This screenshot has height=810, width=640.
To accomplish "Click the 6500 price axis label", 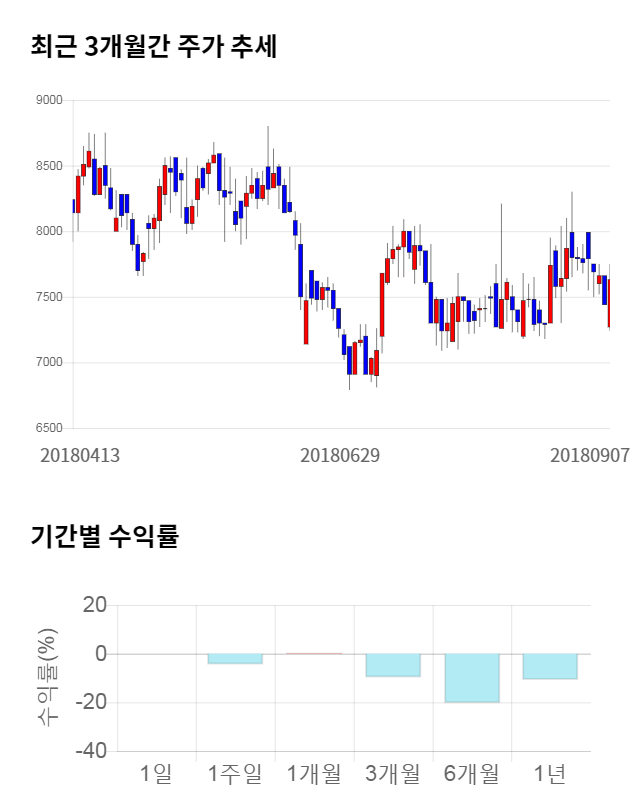I will click(x=49, y=428).
